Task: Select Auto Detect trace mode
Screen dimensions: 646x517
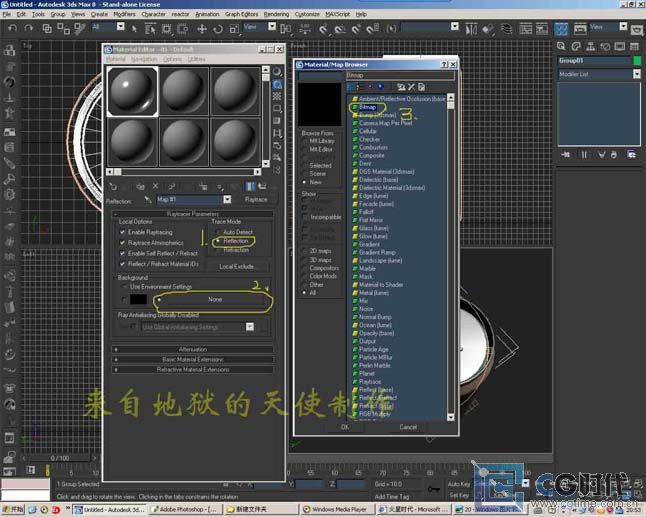Action: (x=218, y=232)
